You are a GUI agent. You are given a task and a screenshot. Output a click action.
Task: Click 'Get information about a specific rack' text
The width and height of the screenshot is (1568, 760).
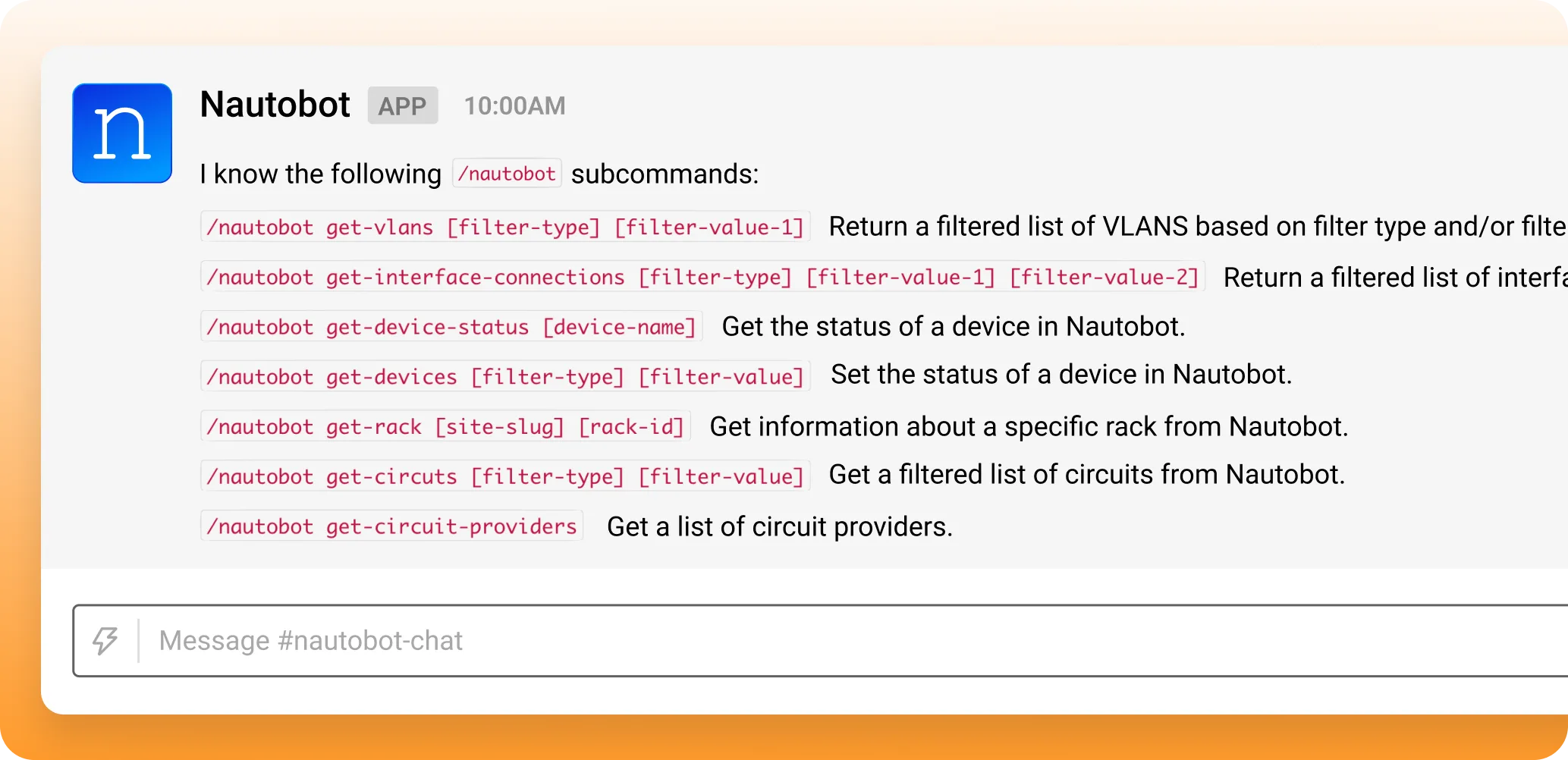click(1028, 427)
